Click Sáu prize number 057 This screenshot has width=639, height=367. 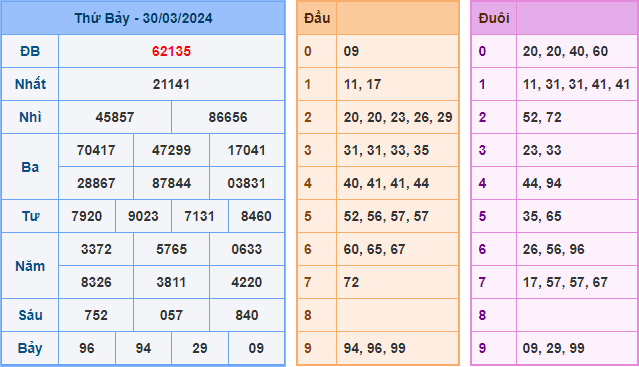[171, 315]
